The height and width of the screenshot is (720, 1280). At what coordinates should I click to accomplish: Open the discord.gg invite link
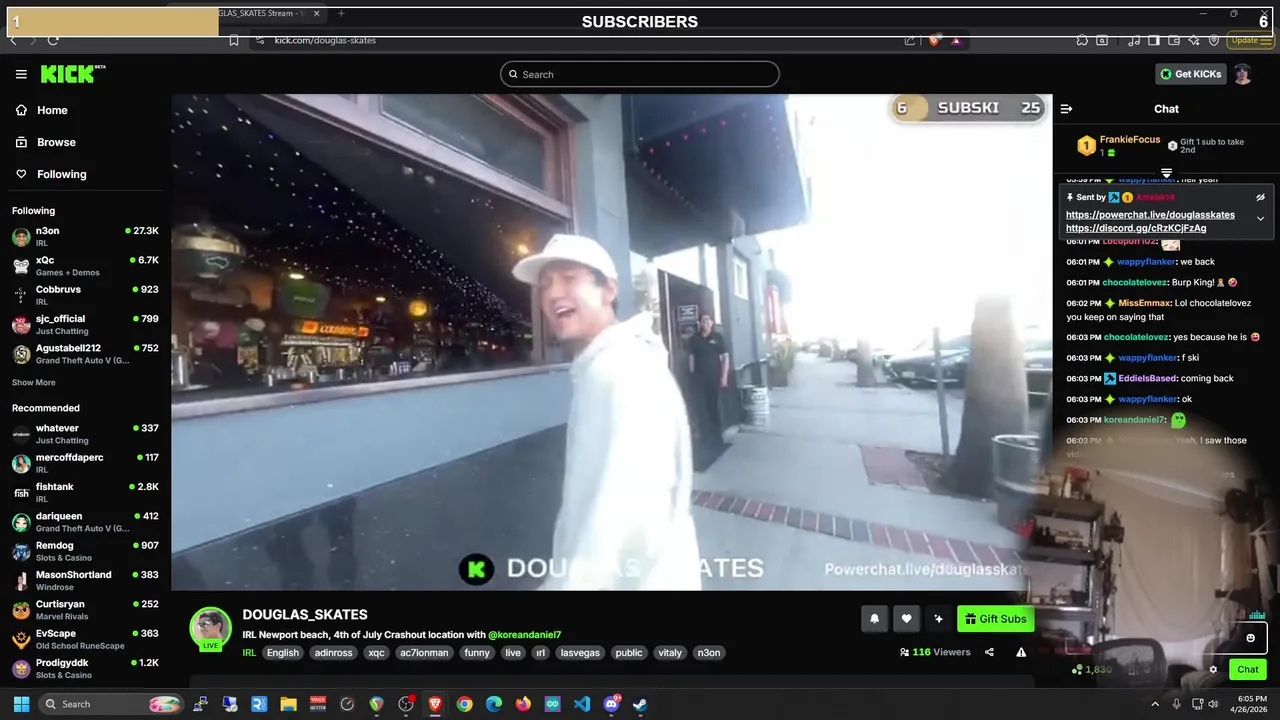(1136, 228)
